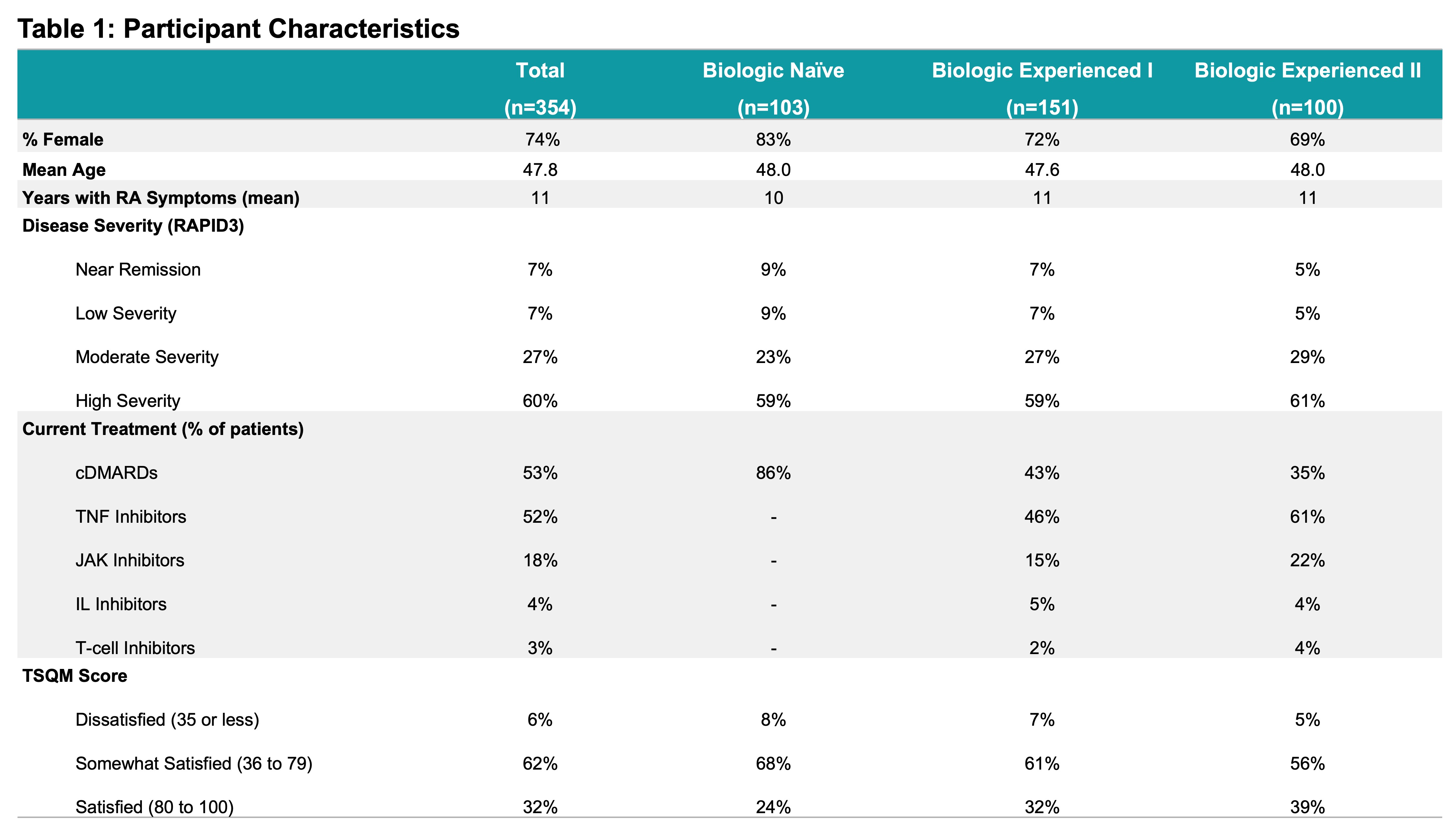Click the "Dissatisfied (35 or less)" row label
The height and width of the screenshot is (828, 1456).
tap(167, 720)
